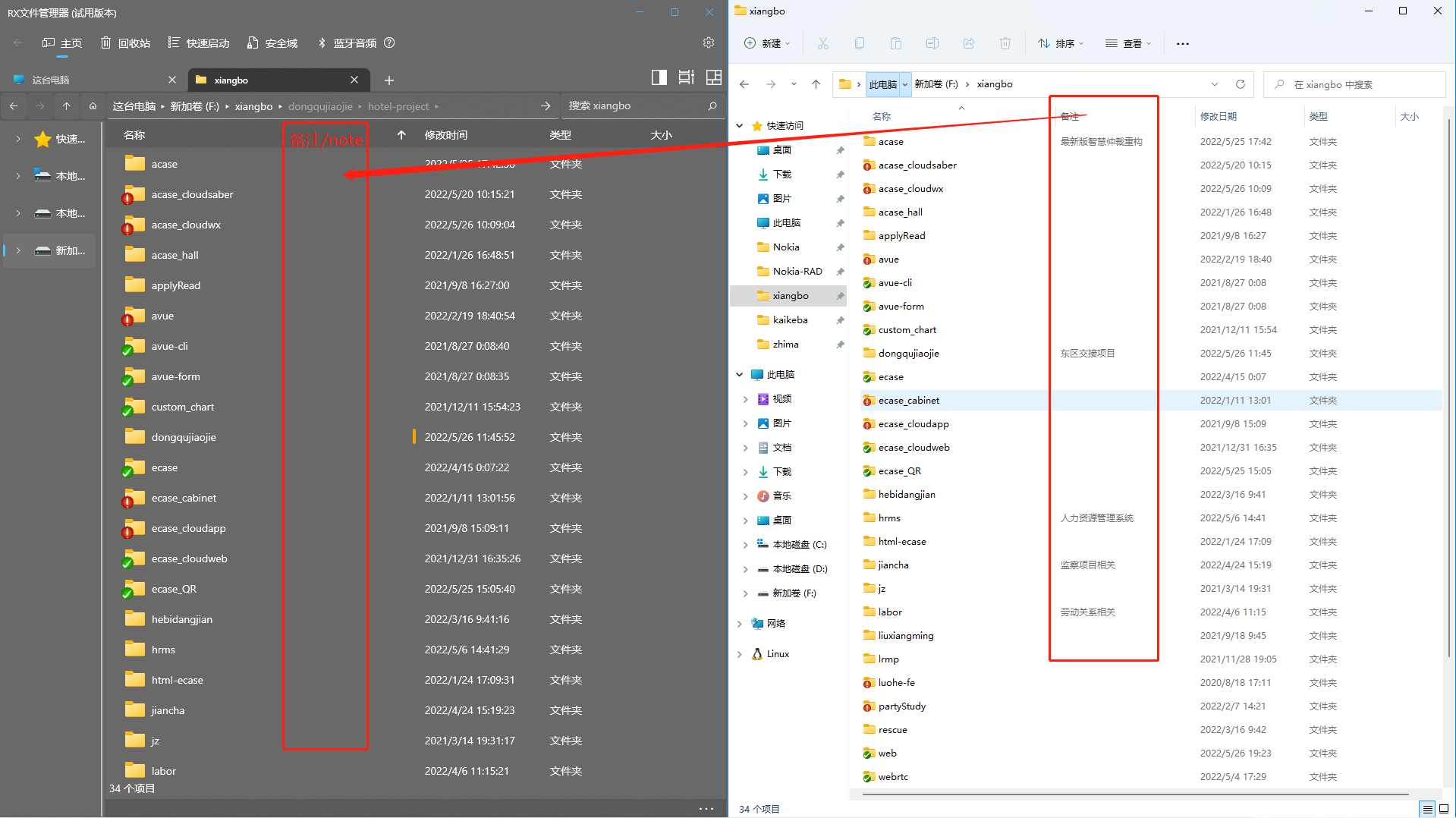Sort by 备注 column in Explorer
This screenshot has width=1456, height=818.
click(x=1070, y=116)
